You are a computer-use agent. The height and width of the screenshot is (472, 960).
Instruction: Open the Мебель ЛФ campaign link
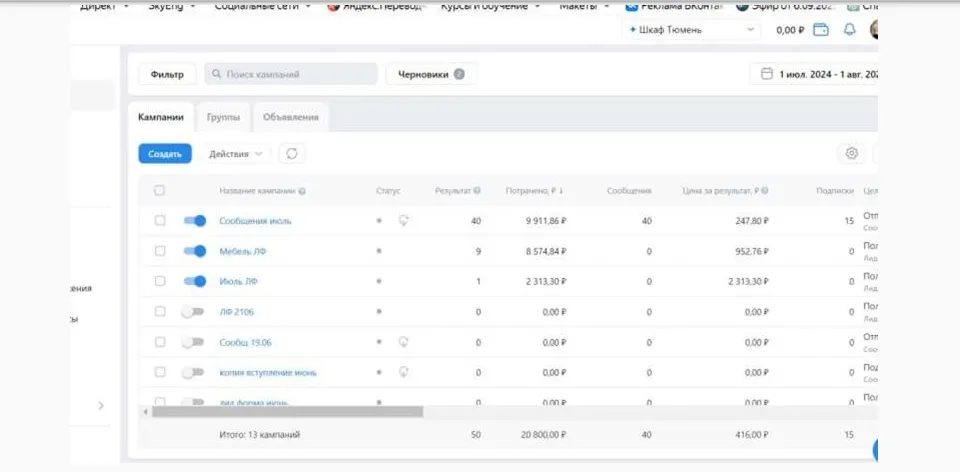point(242,251)
